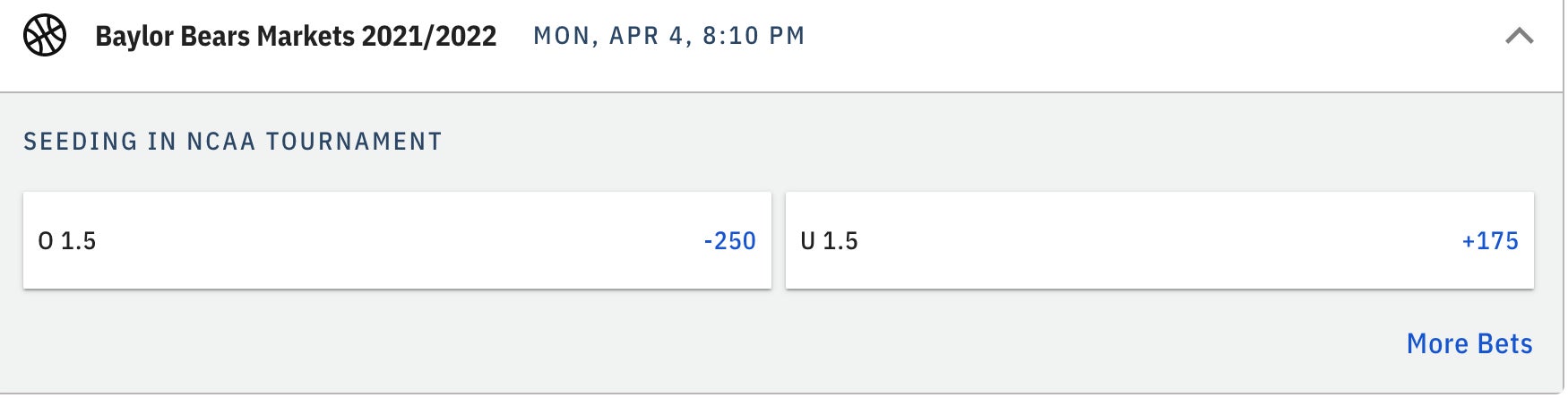This screenshot has height=398, width=1568.
Task: Pick the under 1.5 seeding outcome
Action: tap(1159, 240)
